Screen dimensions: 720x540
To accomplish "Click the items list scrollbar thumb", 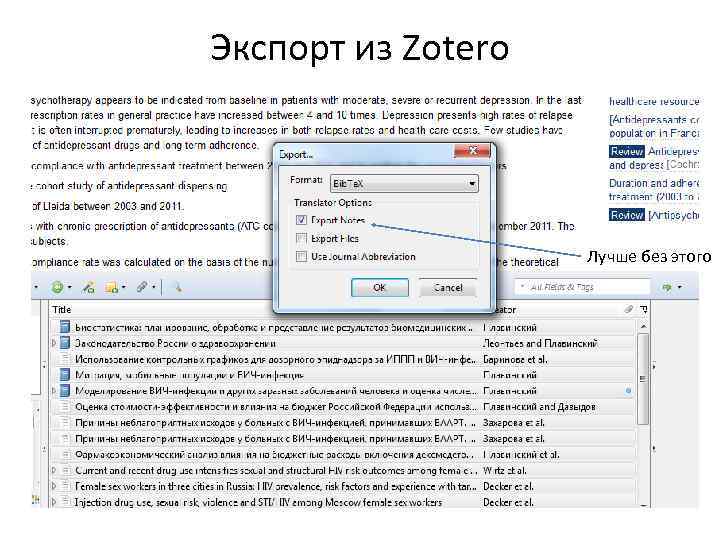I will point(643,379).
